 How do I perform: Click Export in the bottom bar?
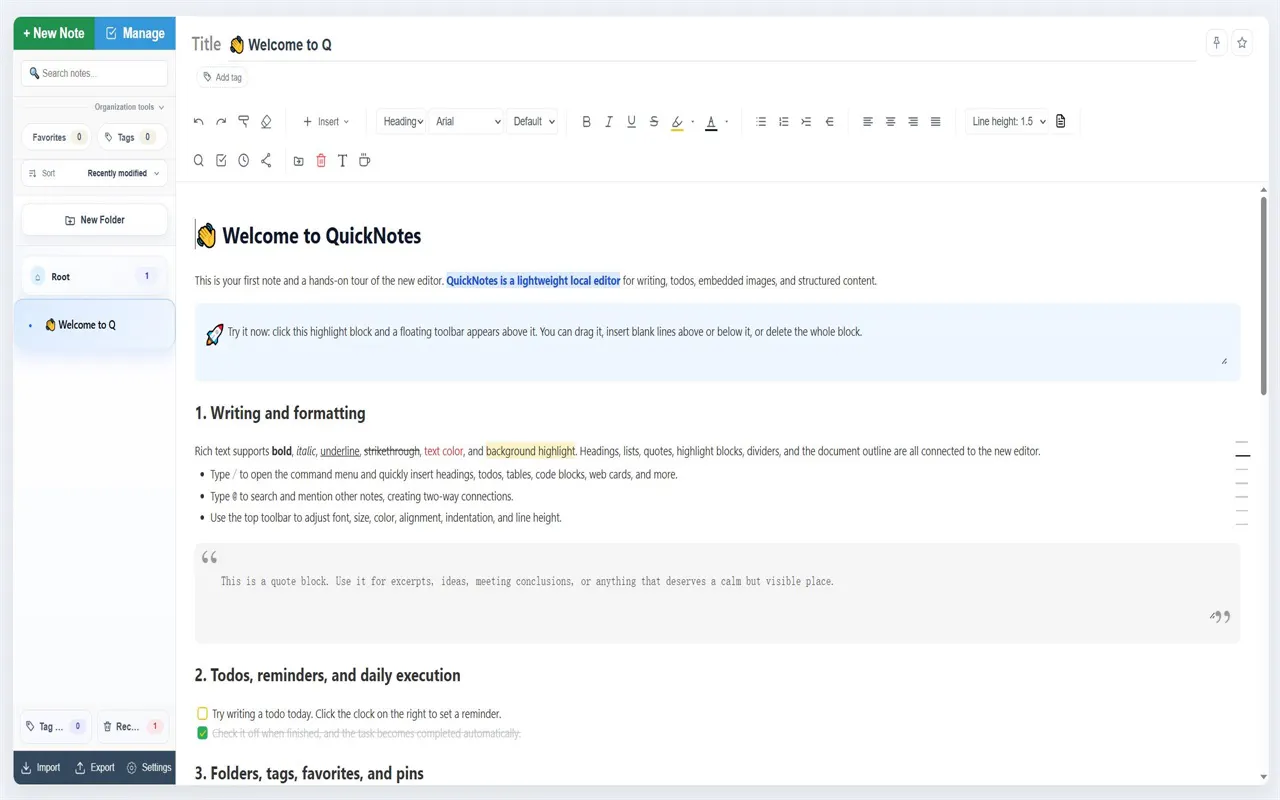(x=95, y=768)
